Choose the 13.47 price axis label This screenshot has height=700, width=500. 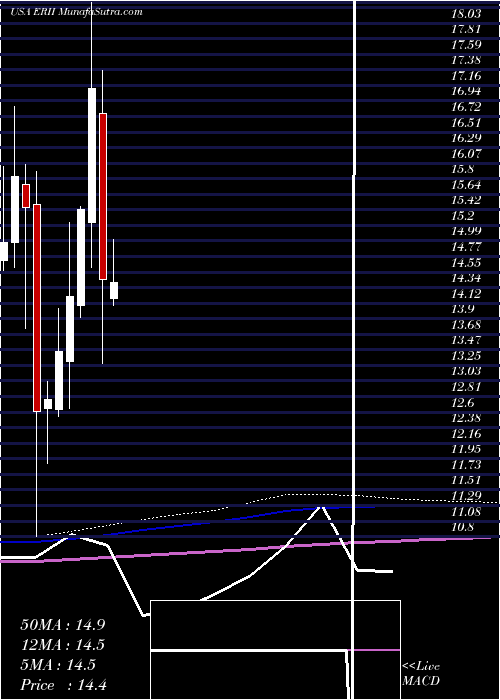click(x=467, y=340)
